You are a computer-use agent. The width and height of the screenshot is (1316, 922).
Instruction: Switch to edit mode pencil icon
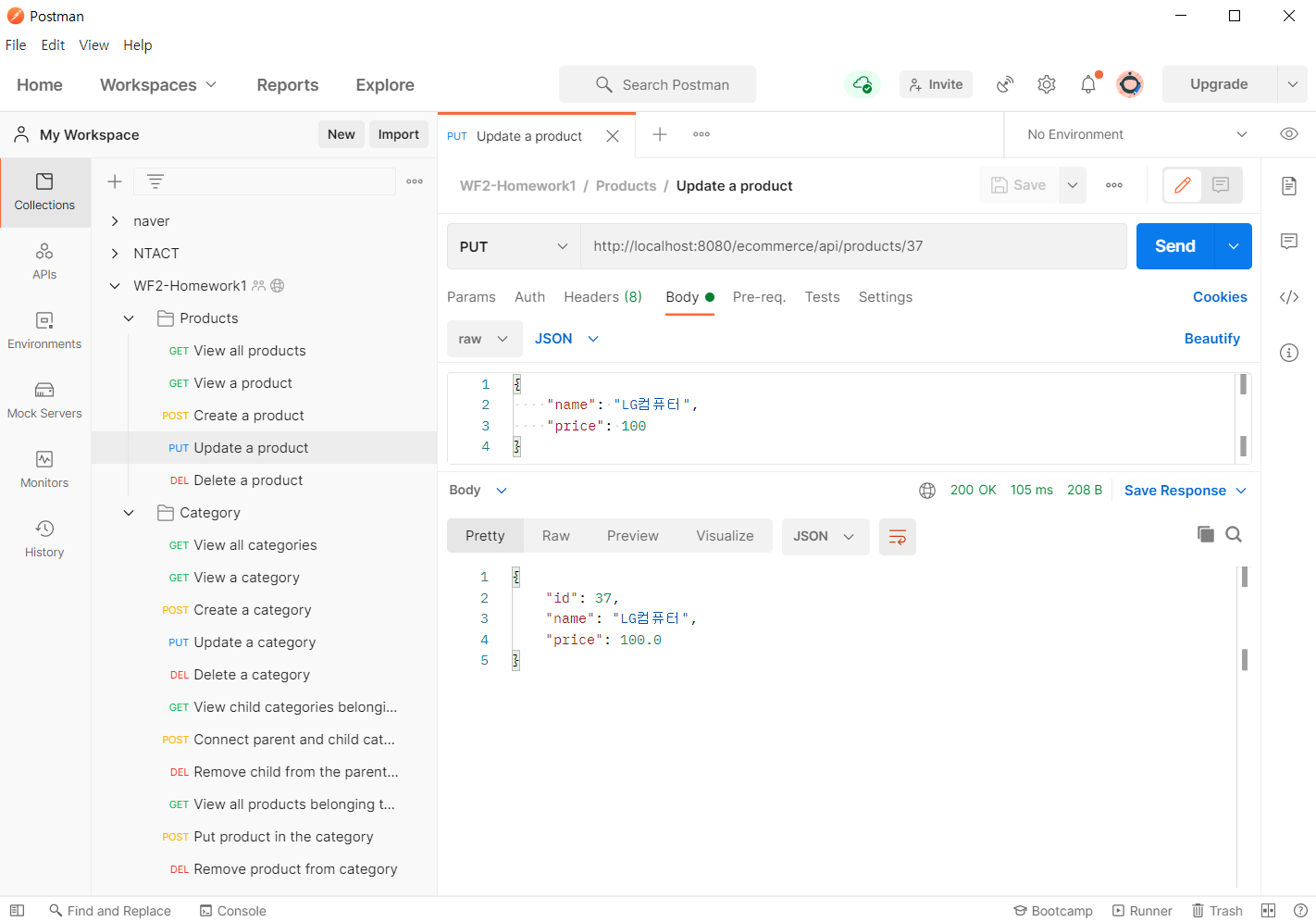(x=1183, y=185)
